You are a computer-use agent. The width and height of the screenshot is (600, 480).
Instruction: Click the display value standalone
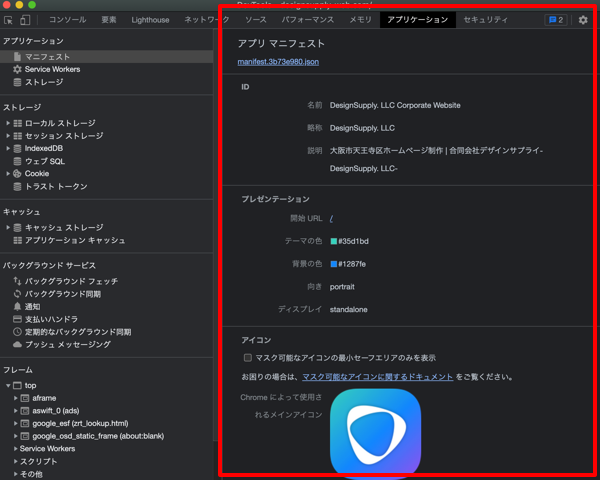[349, 309]
